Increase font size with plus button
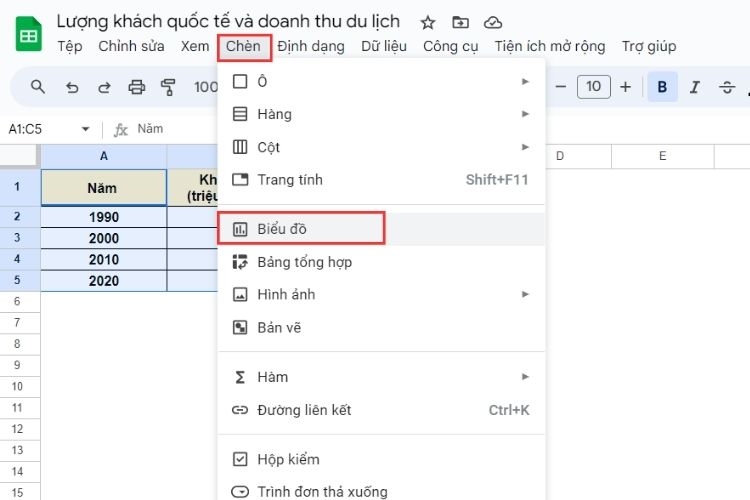Screen dimensions: 750x500 coord(625,87)
